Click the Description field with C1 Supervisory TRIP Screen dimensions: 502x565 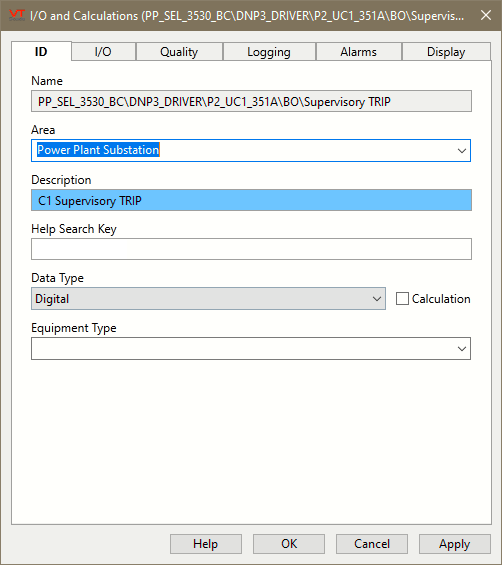[x=251, y=200]
